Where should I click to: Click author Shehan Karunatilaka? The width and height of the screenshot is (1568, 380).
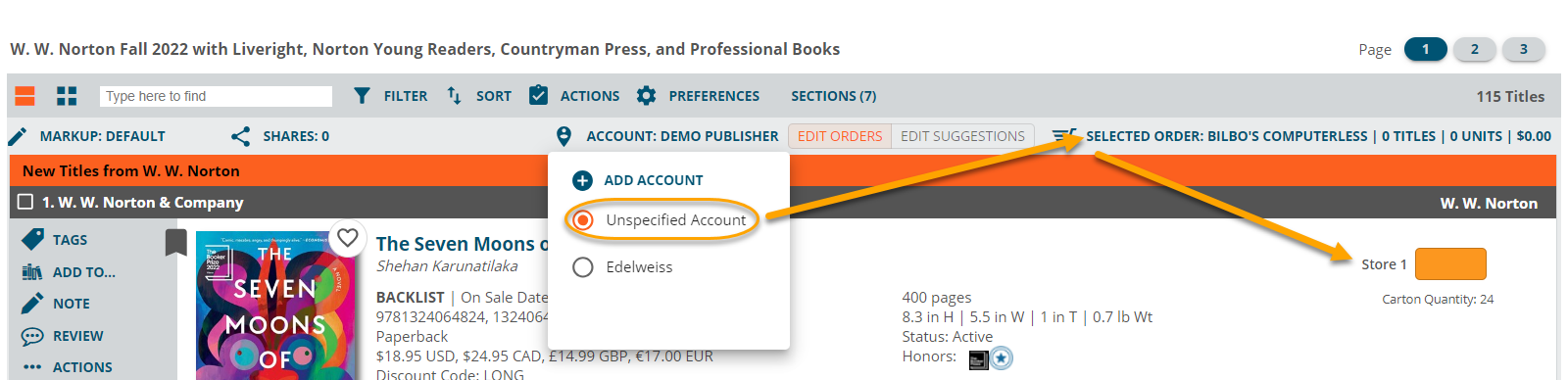point(447,266)
